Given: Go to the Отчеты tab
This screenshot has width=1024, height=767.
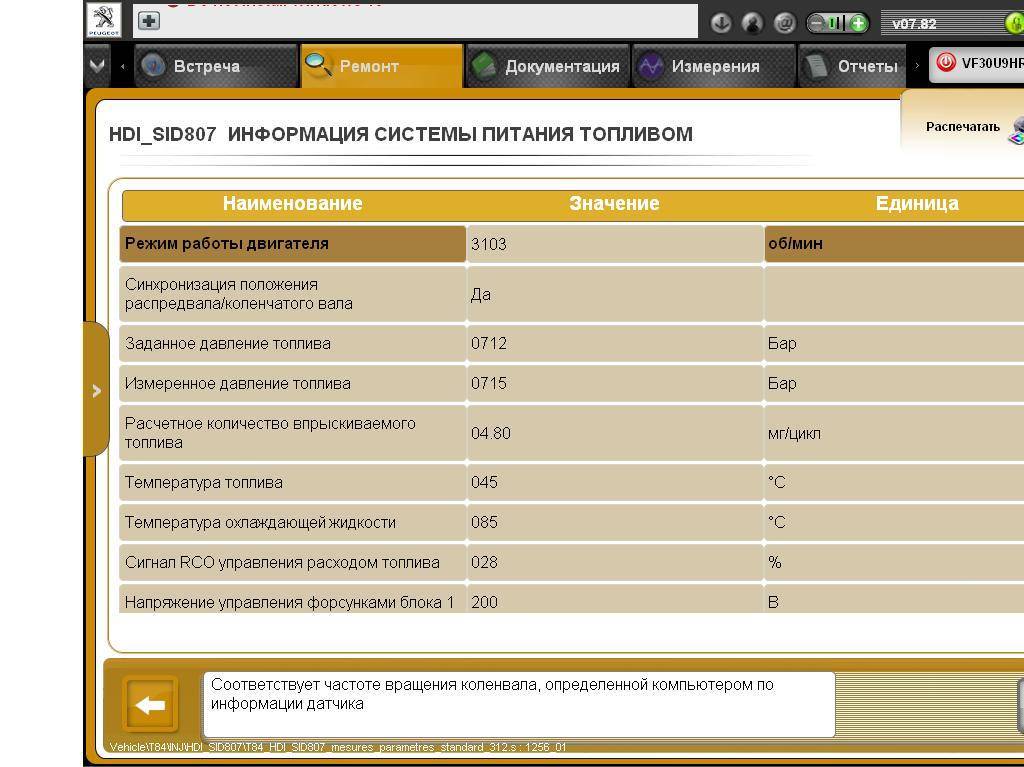Looking at the screenshot, I should [x=866, y=67].
